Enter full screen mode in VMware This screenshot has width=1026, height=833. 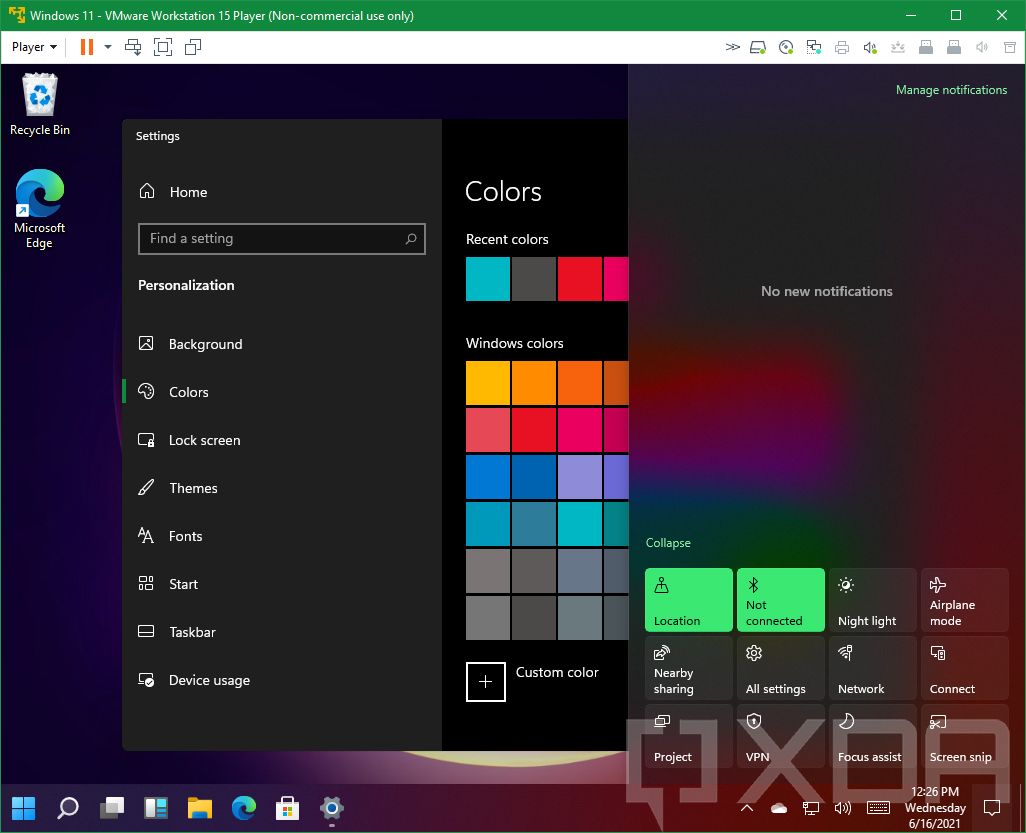pyautogui.click(x=163, y=47)
